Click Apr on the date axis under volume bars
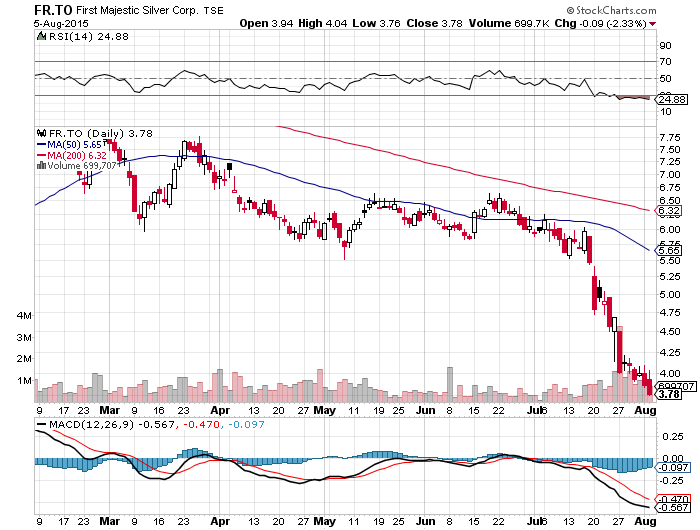Image resolution: width=700 pixels, height=530 pixels. (220, 410)
